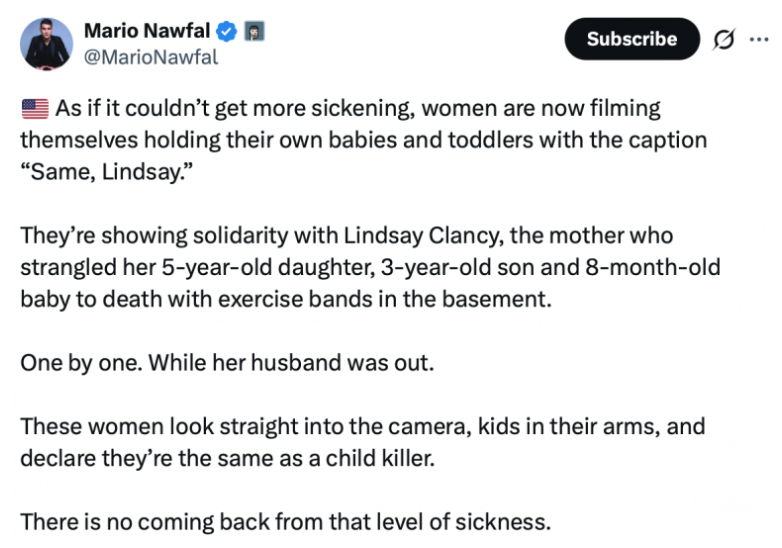
Task: Click the US flag emoji in the post
Action: 35,108
